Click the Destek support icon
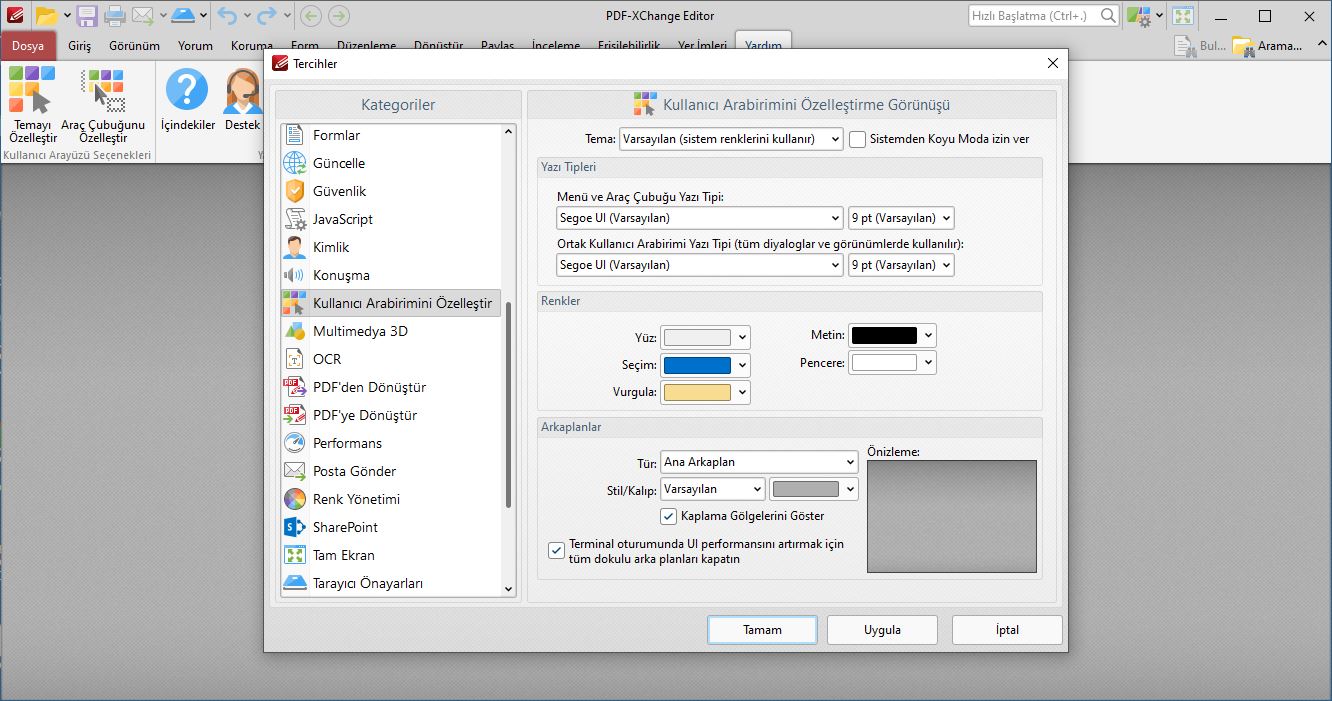Viewport: 1332px width, 701px height. [x=242, y=99]
